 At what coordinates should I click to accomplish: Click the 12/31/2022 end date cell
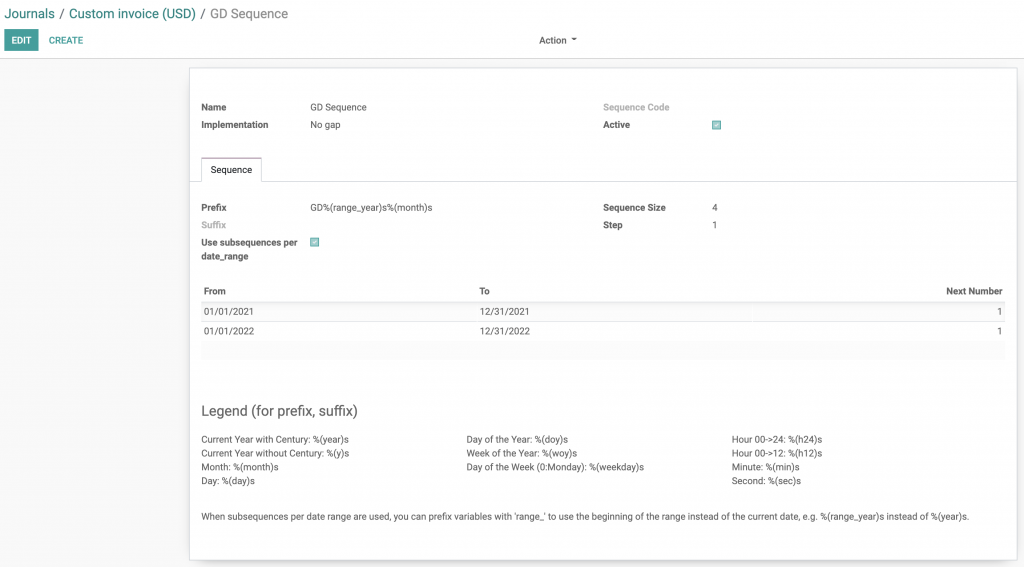tap(504, 331)
